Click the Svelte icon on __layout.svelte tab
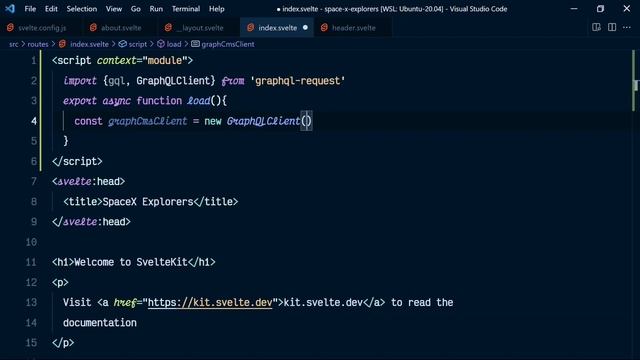Screen dimensions: 640x360 tap(168, 28)
